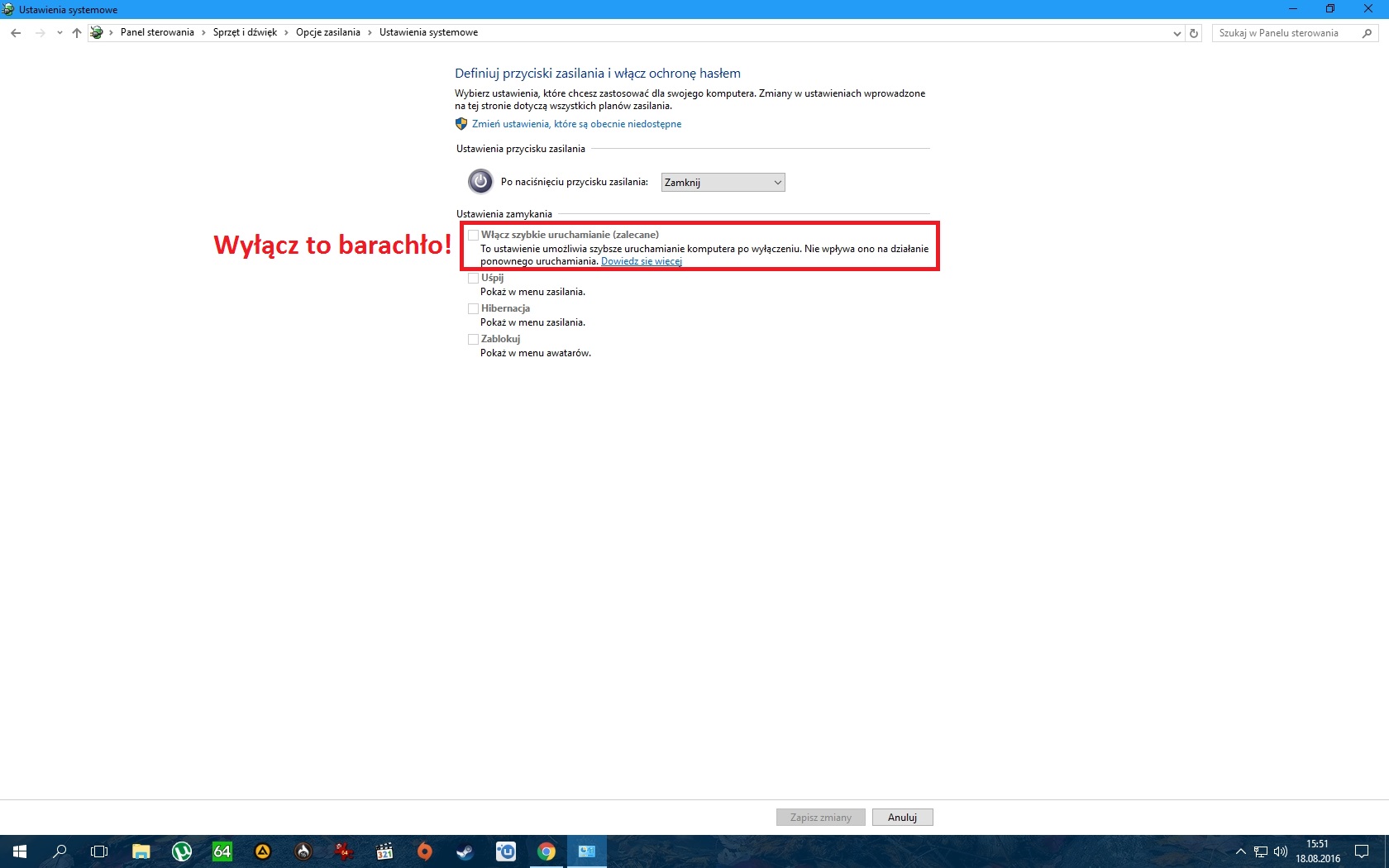Open taskbar search magnifier
Viewport: 1389px width, 868px height.
pyautogui.click(x=60, y=851)
